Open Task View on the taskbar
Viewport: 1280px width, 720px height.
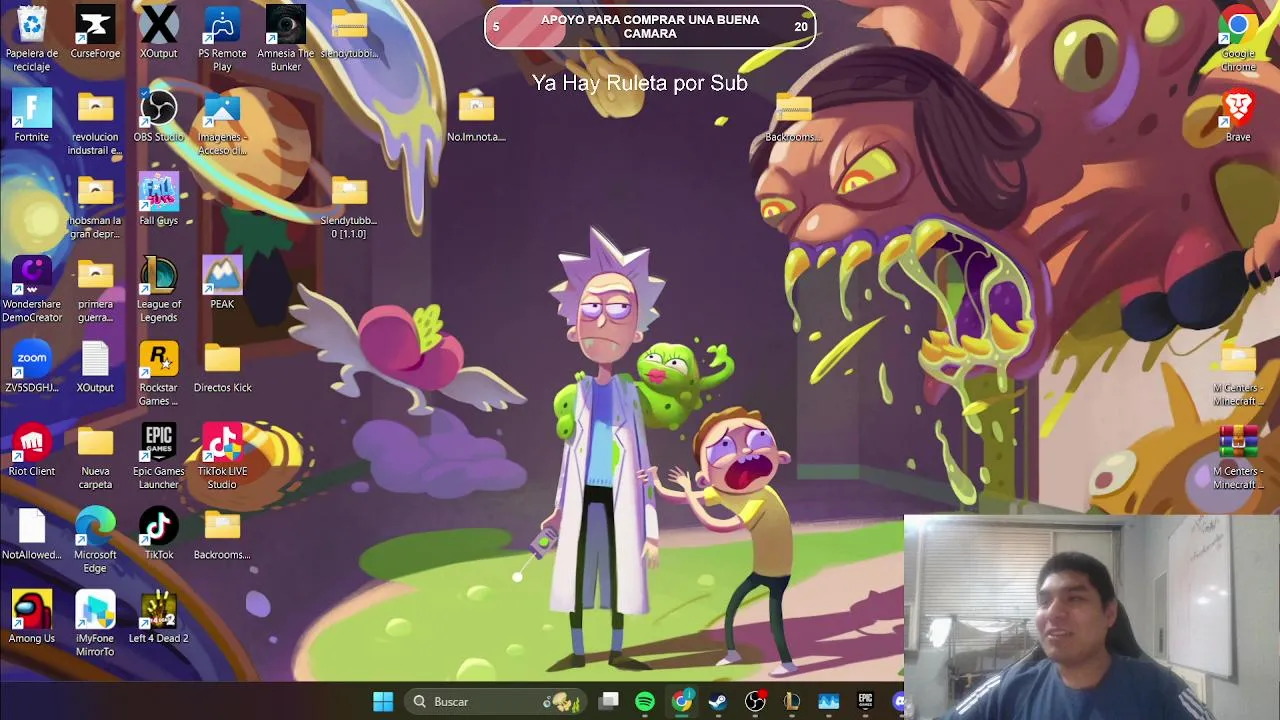[x=609, y=701]
